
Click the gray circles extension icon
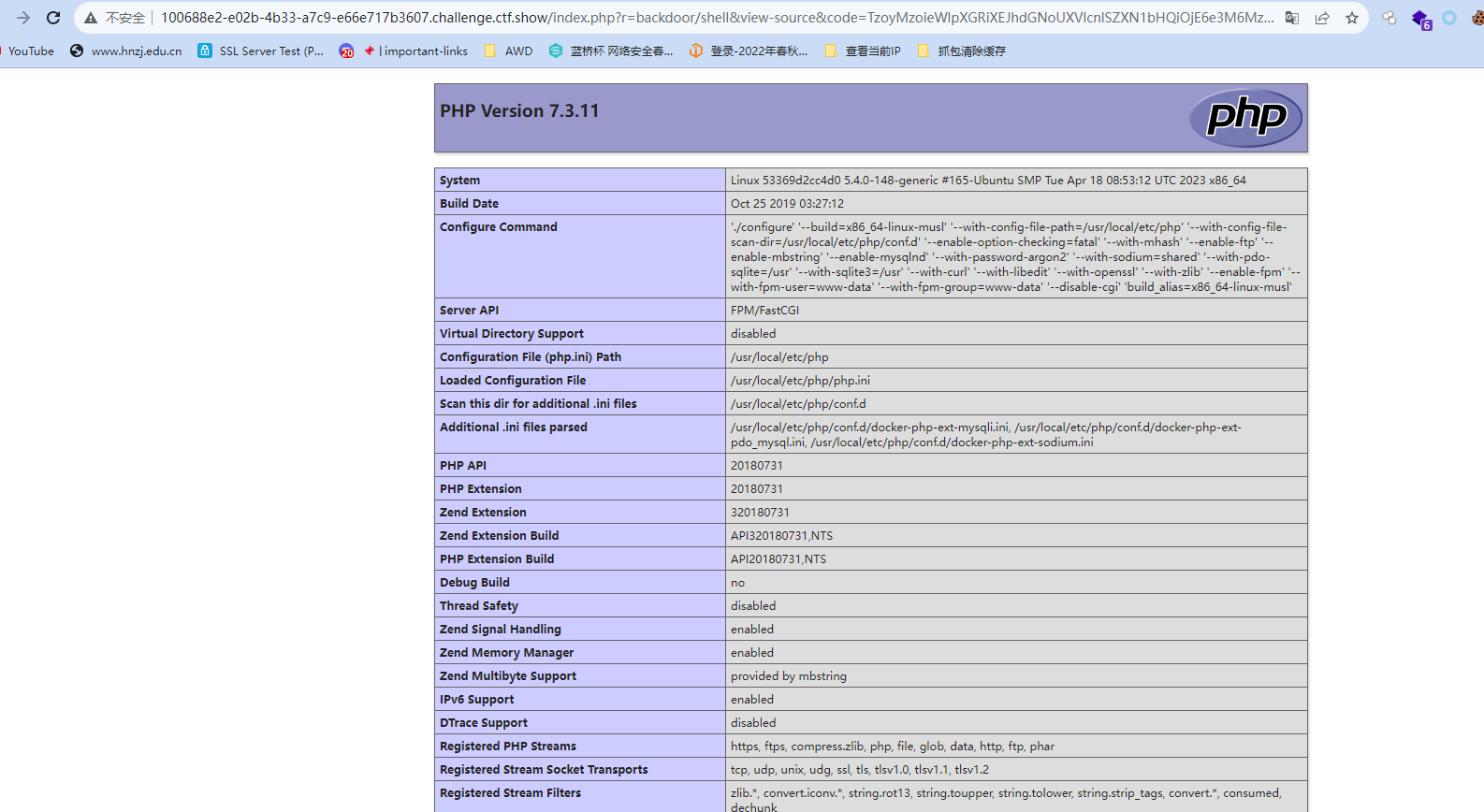tap(1389, 18)
